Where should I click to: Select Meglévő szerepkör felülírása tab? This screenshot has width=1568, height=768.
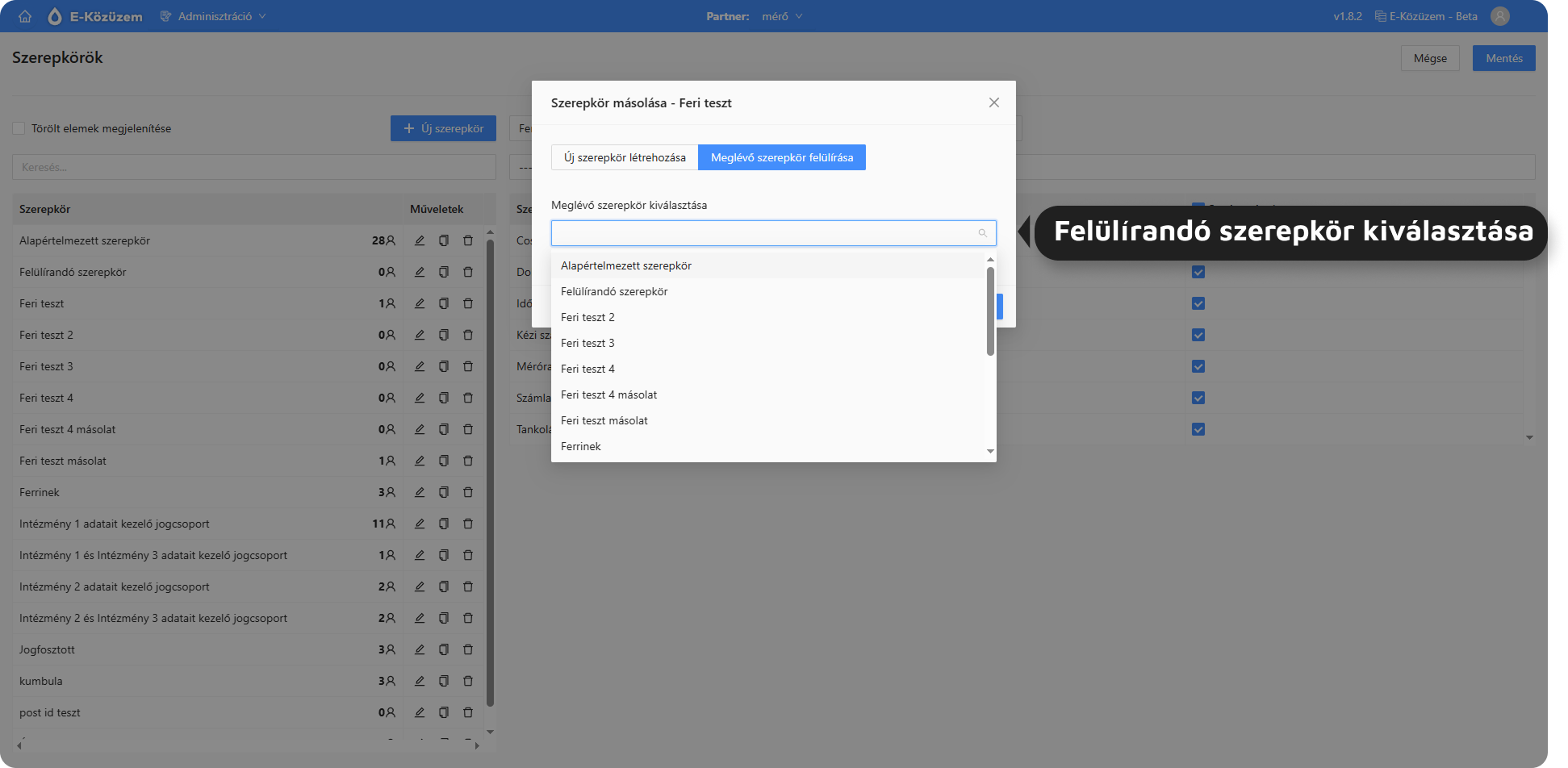[781, 157]
